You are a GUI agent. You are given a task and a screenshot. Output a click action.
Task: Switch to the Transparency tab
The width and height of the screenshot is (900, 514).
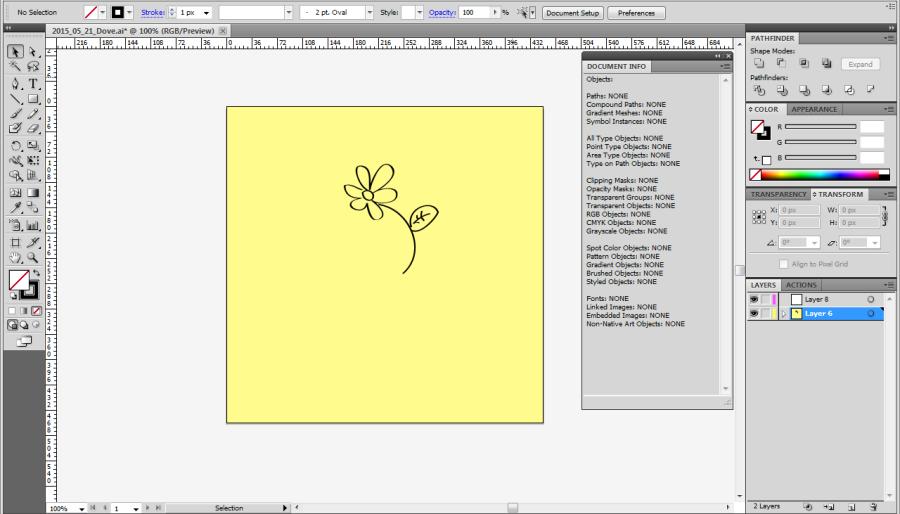coord(778,194)
